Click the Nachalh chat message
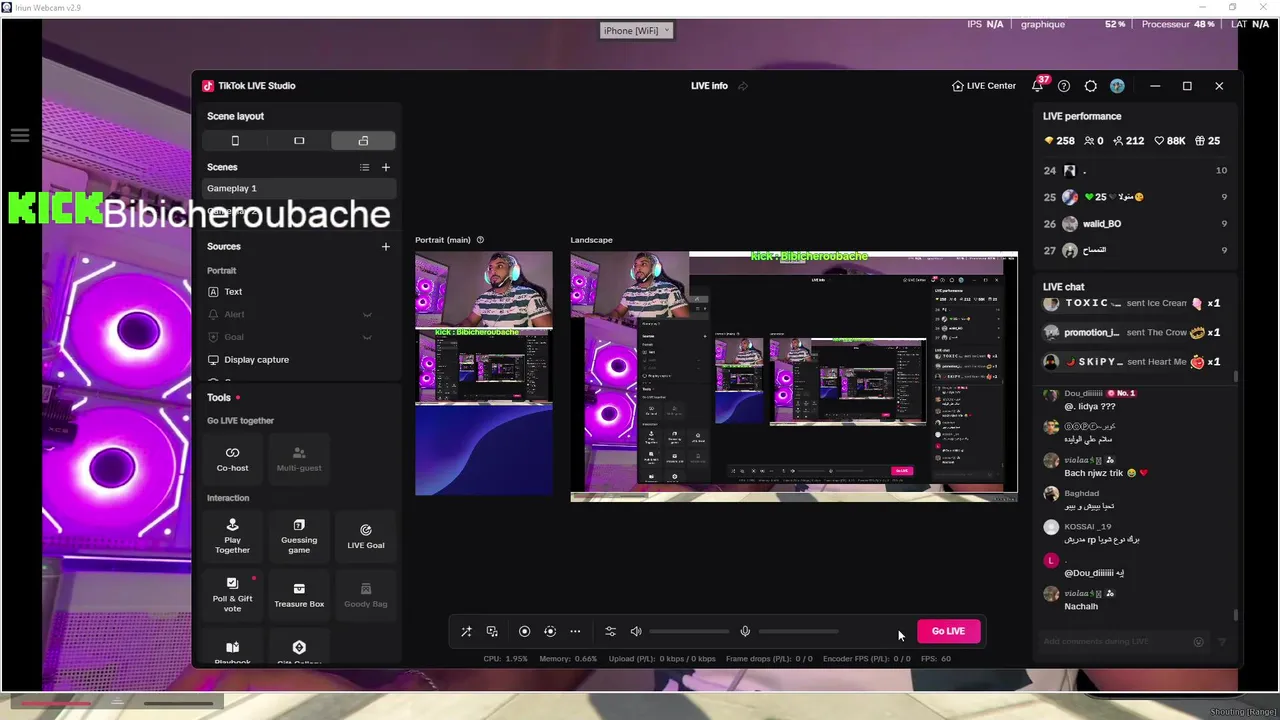 pos(1081,606)
